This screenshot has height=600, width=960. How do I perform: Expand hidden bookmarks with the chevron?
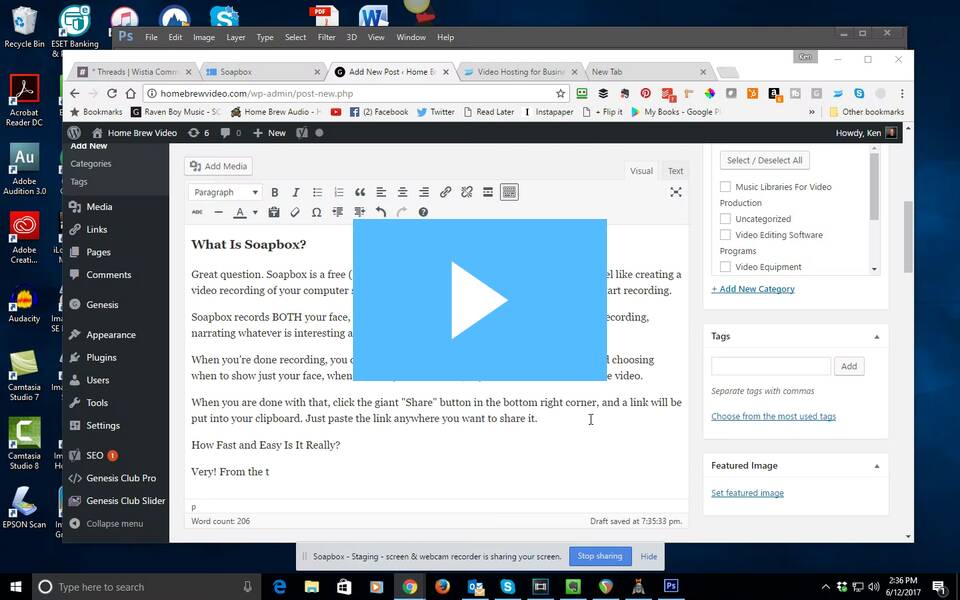[812, 112]
